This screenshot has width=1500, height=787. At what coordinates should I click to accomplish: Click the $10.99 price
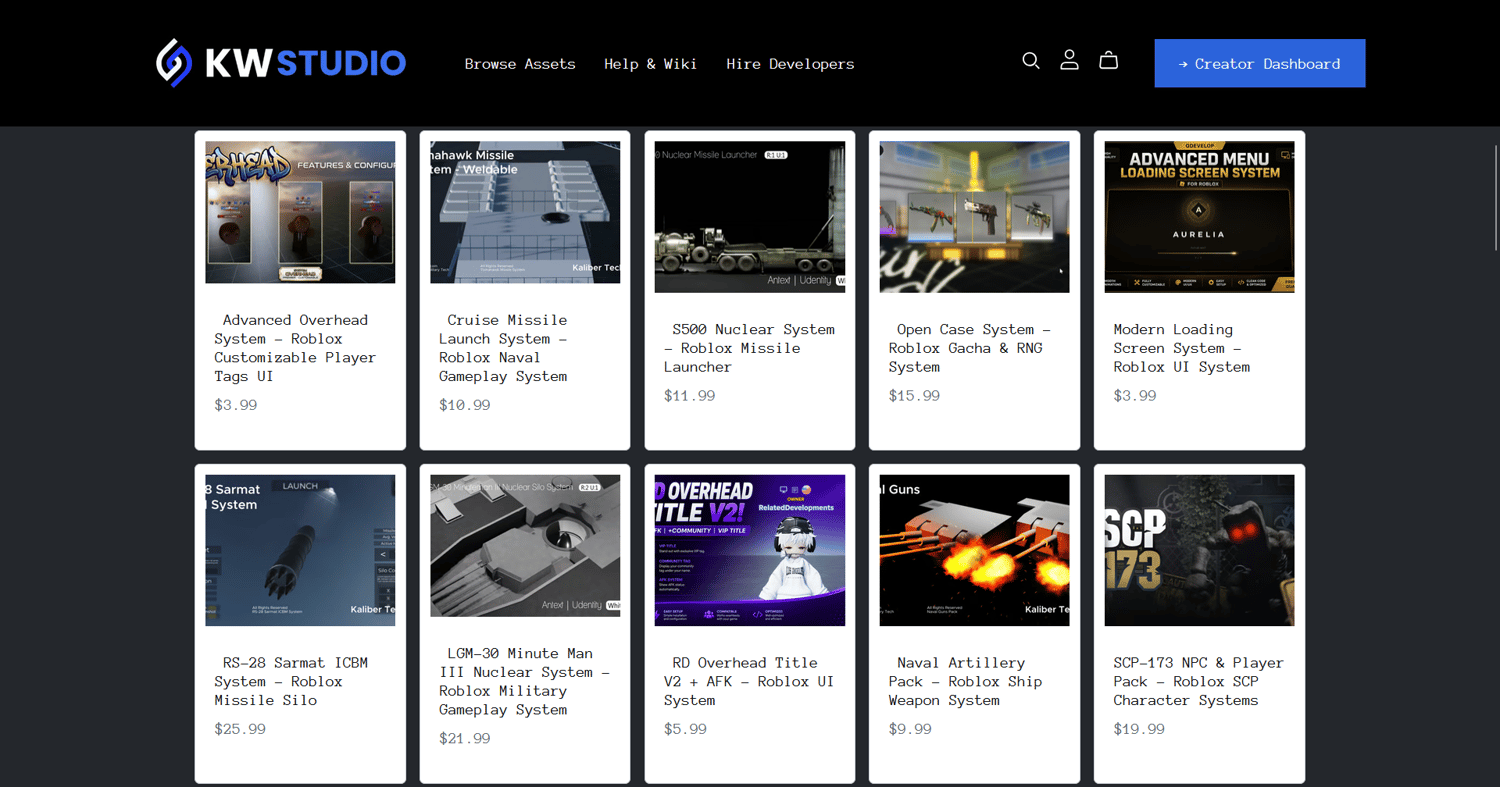tap(465, 405)
